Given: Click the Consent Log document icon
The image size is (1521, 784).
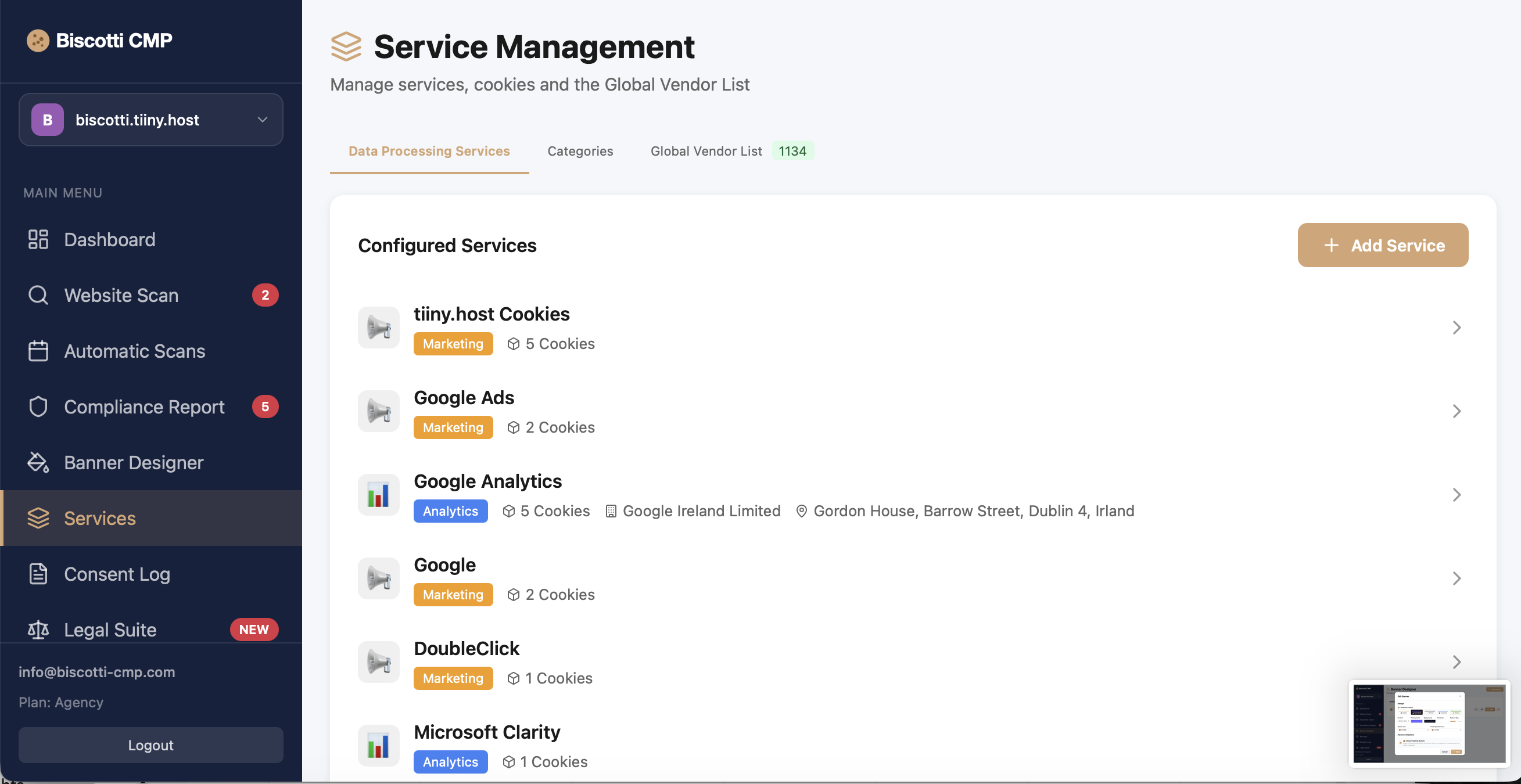Looking at the screenshot, I should tap(38, 574).
